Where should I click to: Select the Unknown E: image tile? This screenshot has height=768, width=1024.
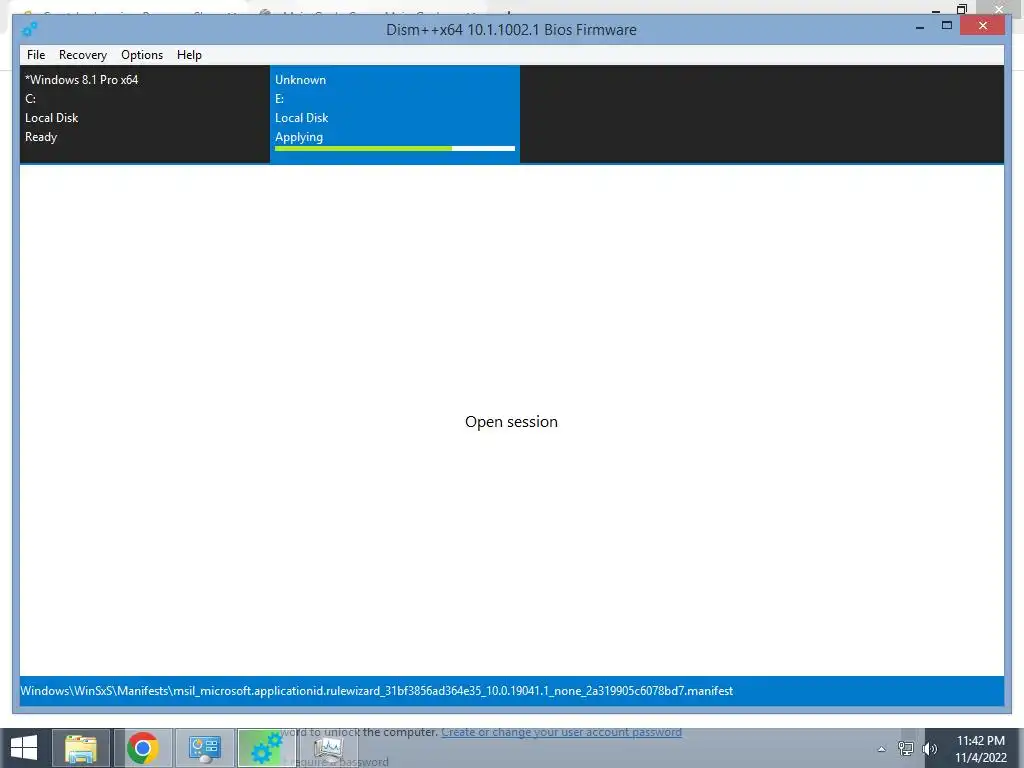[x=394, y=114]
